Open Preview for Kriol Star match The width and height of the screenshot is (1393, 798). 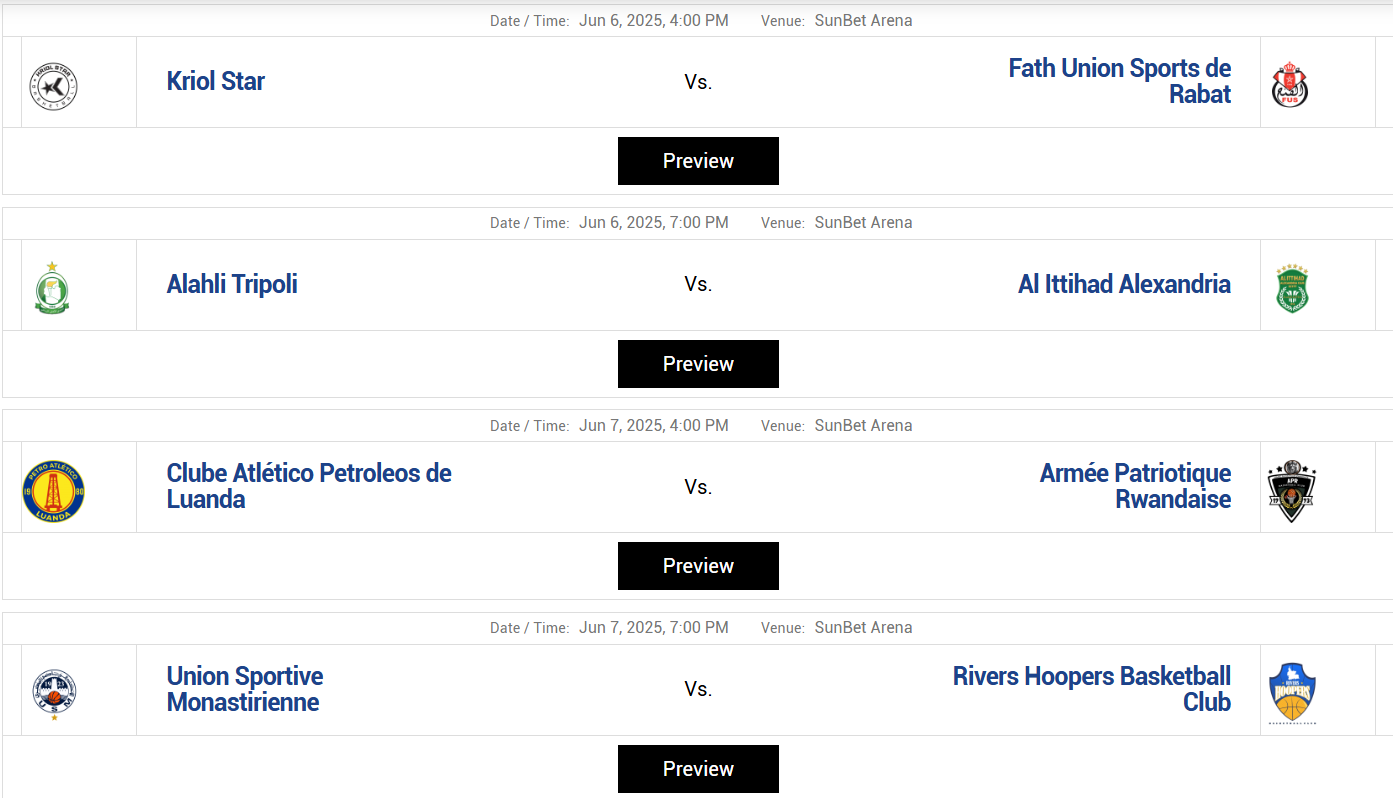[698, 161]
